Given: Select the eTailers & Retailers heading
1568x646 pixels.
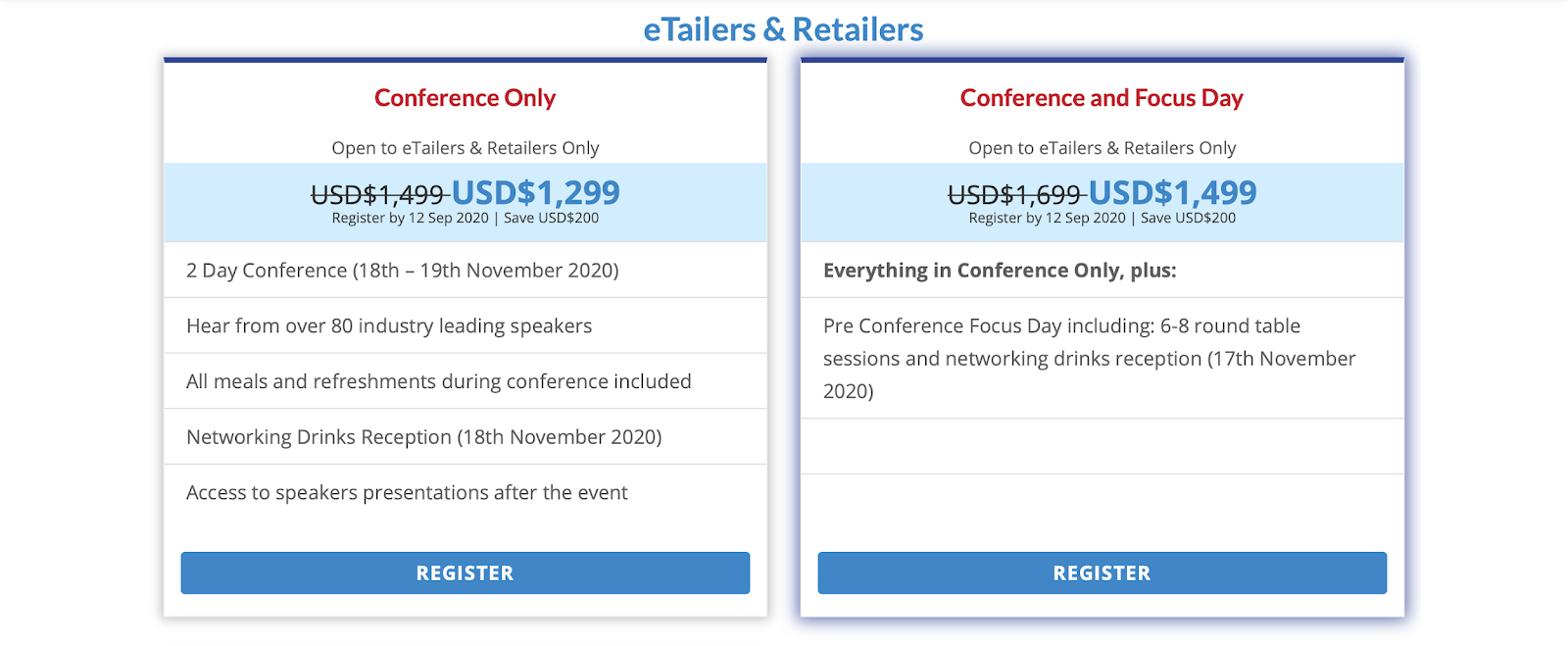Looking at the screenshot, I should 783,29.
